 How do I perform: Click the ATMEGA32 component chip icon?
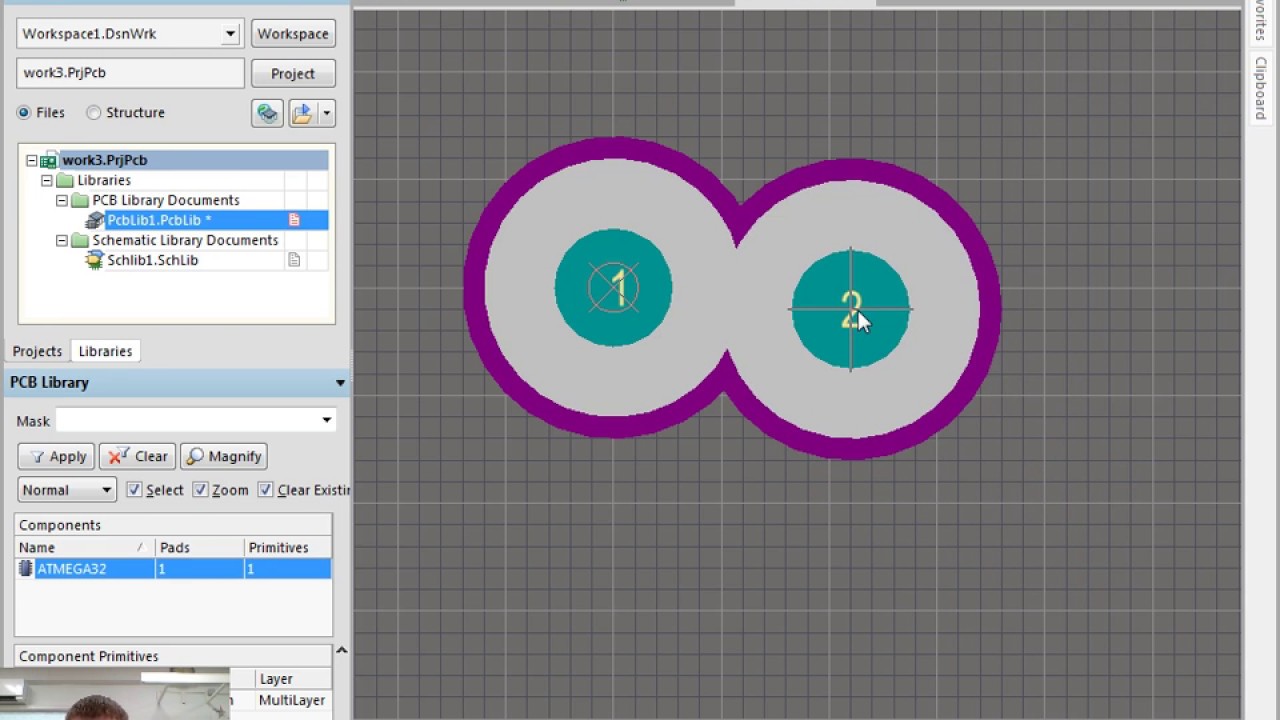[26, 568]
